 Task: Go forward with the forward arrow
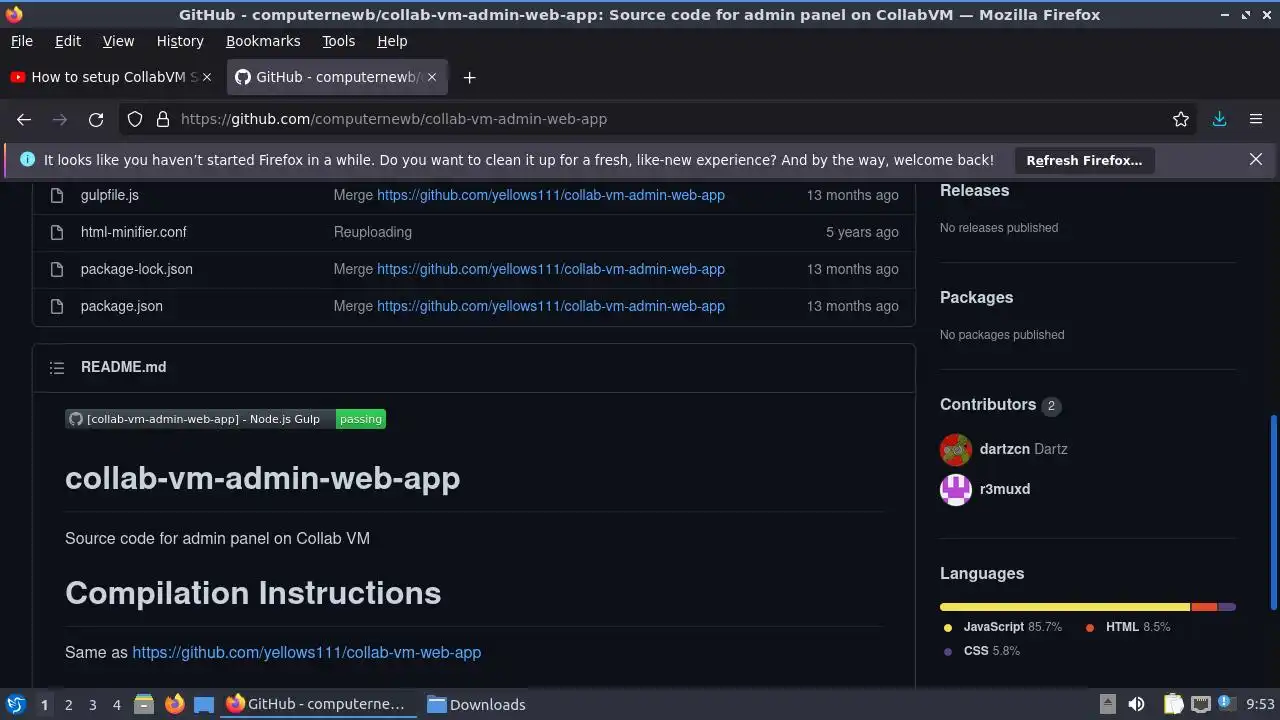pyautogui.click(x=60, y=119)
